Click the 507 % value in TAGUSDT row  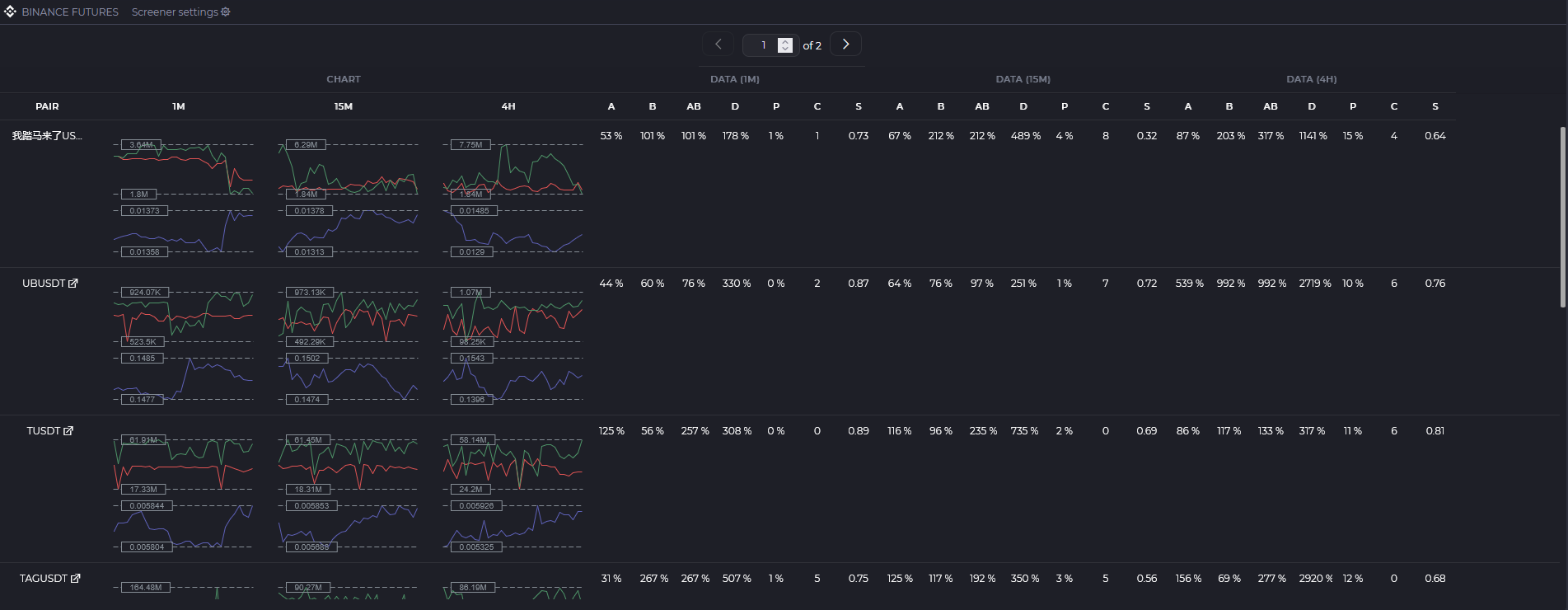click(737, 578)
